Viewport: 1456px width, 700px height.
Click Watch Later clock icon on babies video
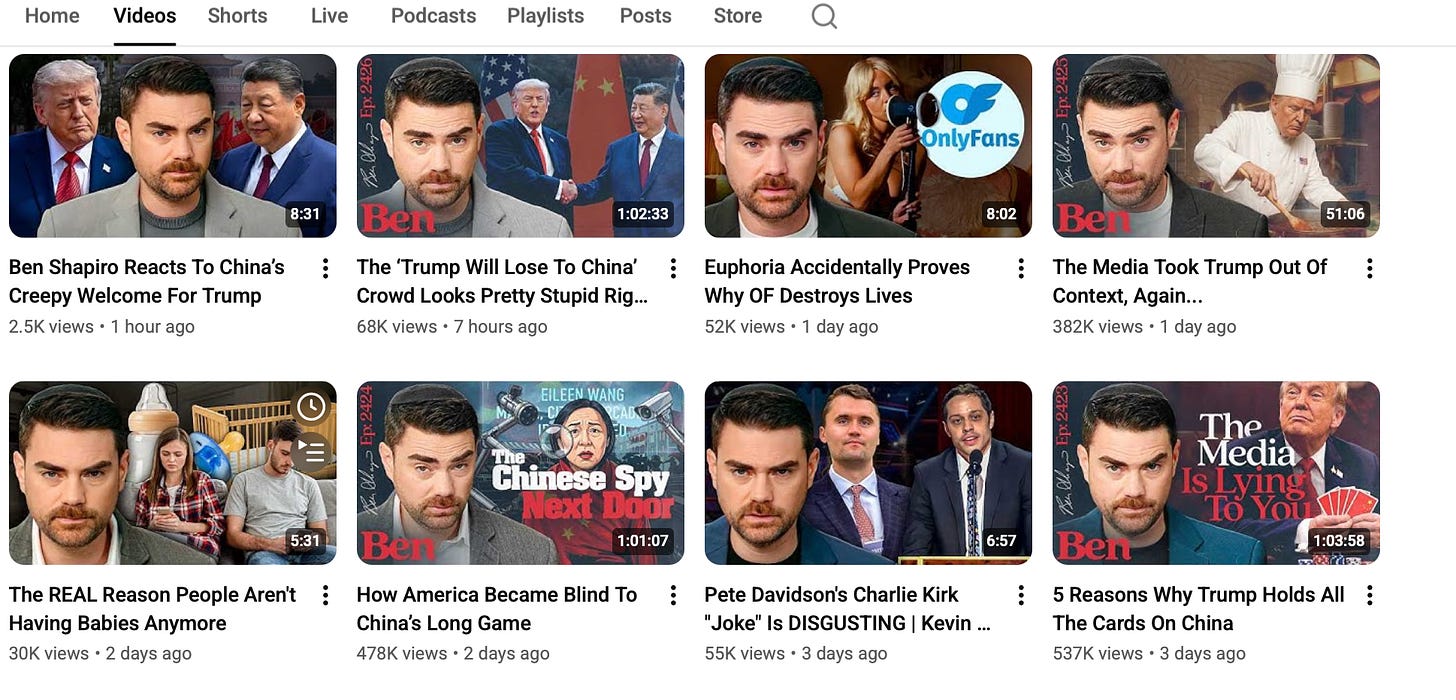coord(311,407)
